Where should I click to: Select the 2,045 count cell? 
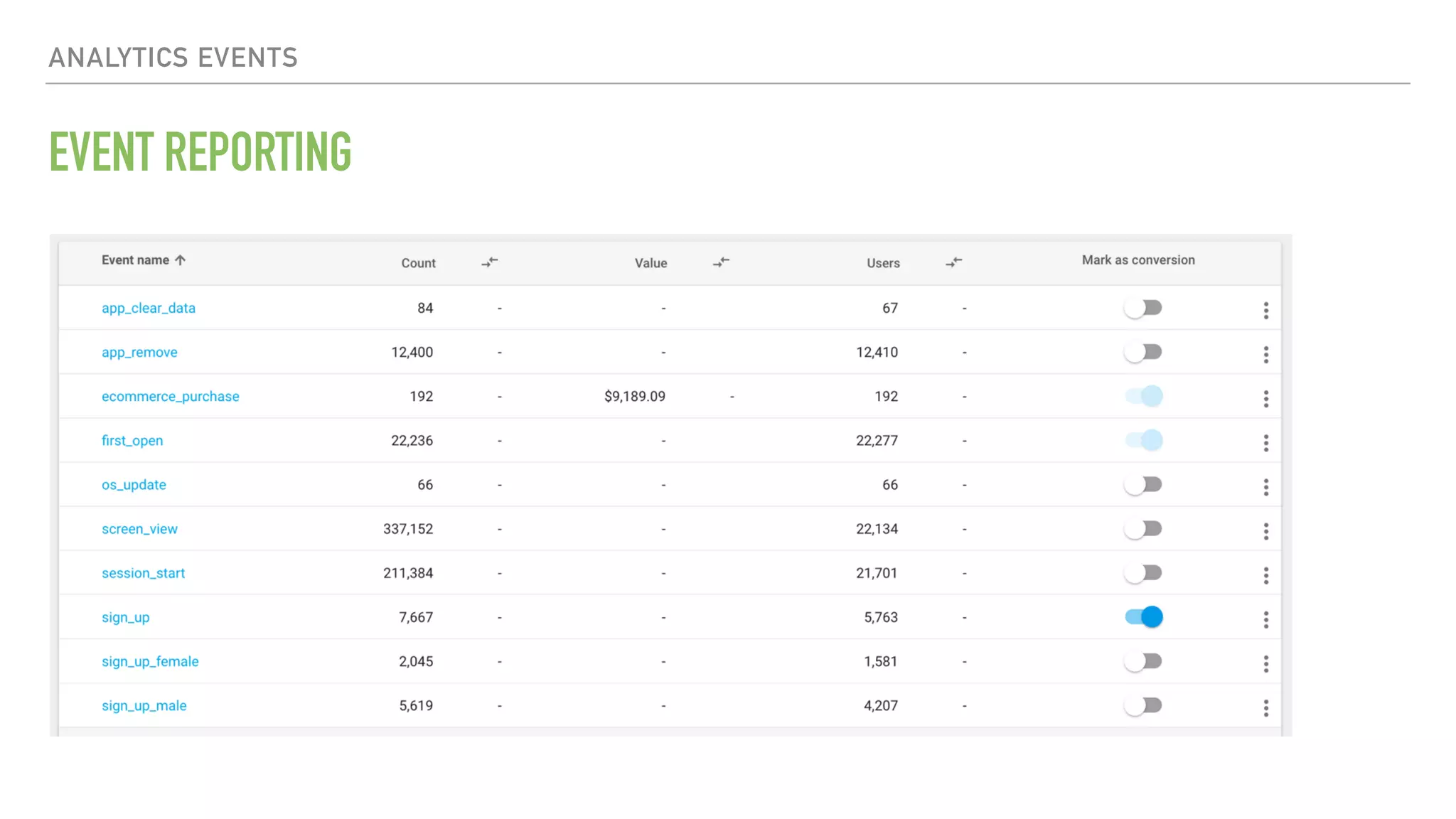pyautogui.click(x=416, y=662)
